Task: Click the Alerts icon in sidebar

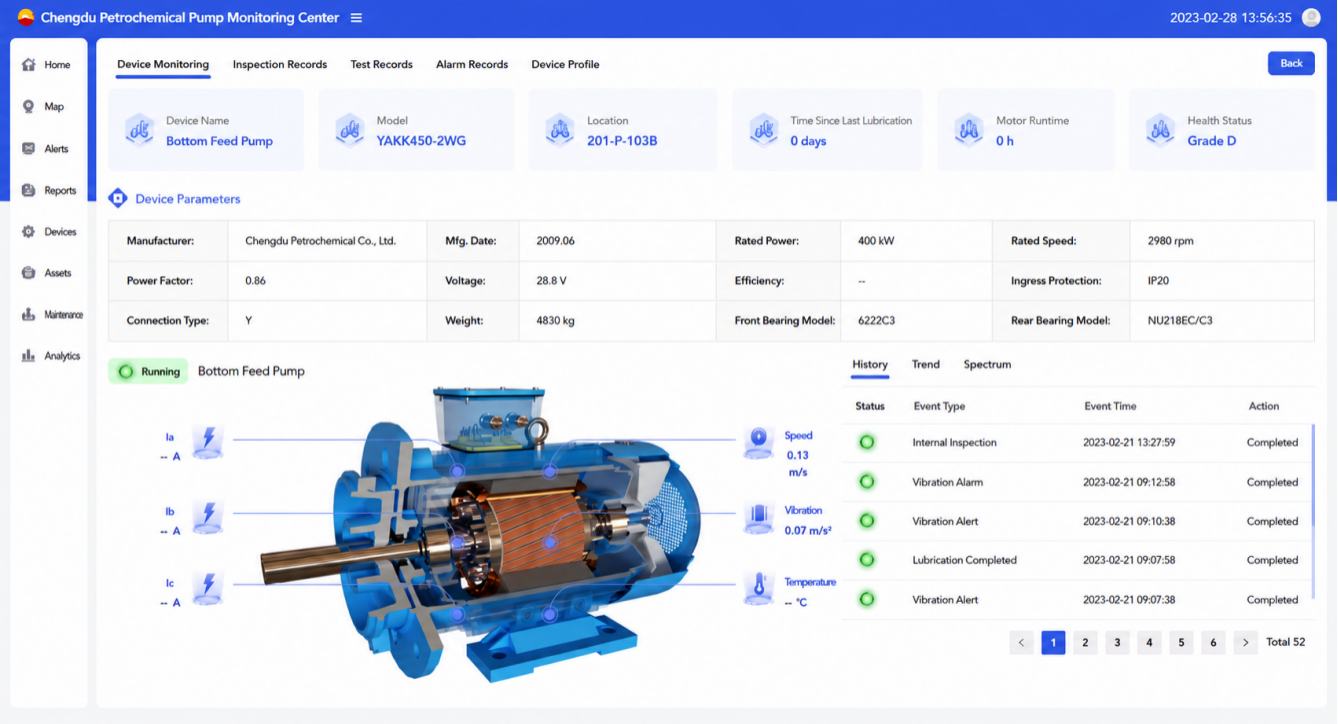Action: pos(28,149)
